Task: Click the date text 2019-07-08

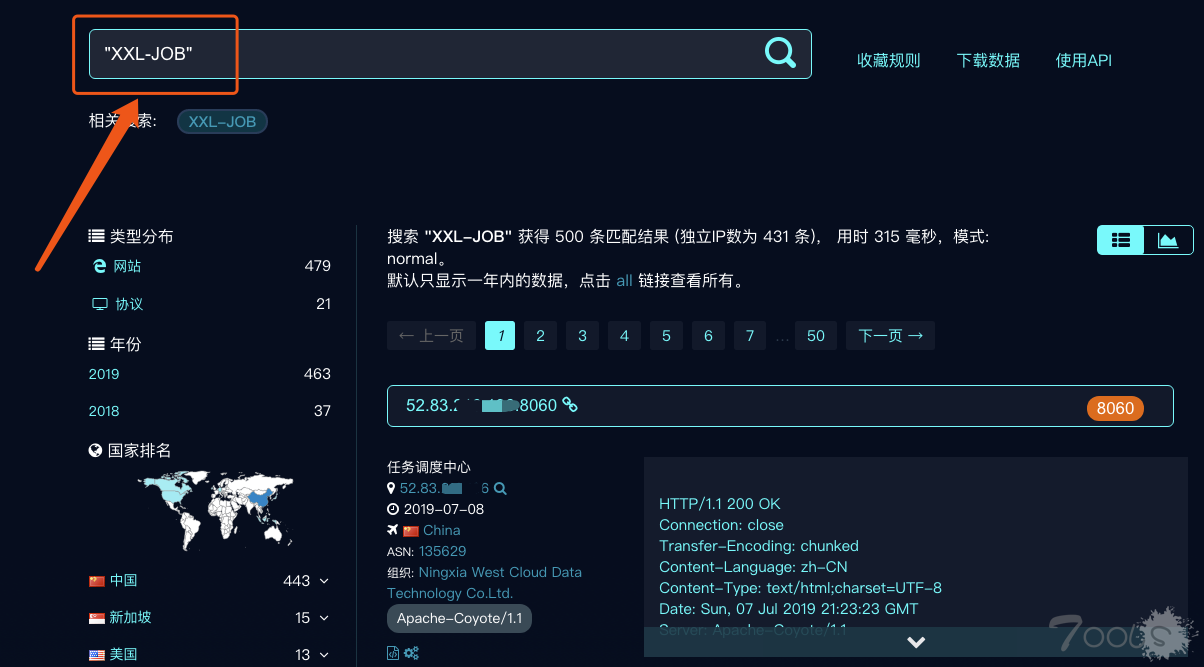Action: (x=444, y=509)
